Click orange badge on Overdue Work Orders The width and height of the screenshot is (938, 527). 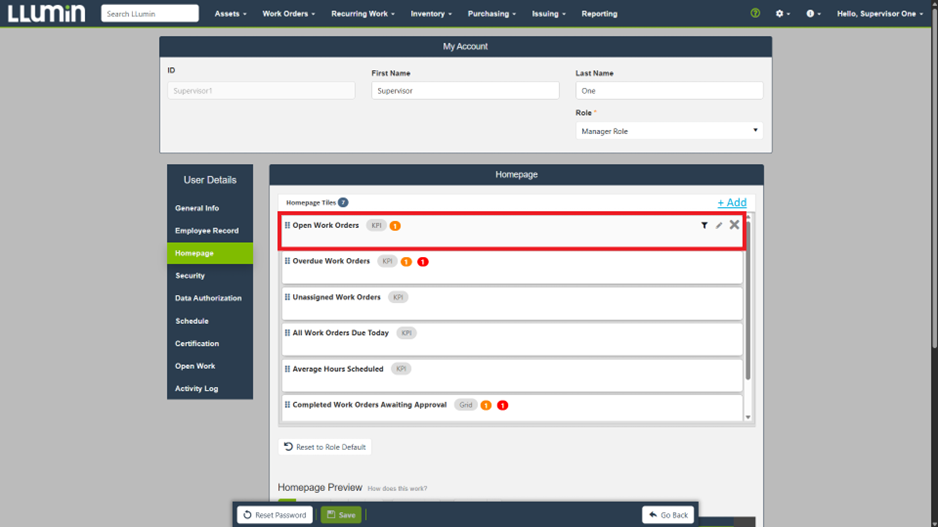[x=406, y=262]
